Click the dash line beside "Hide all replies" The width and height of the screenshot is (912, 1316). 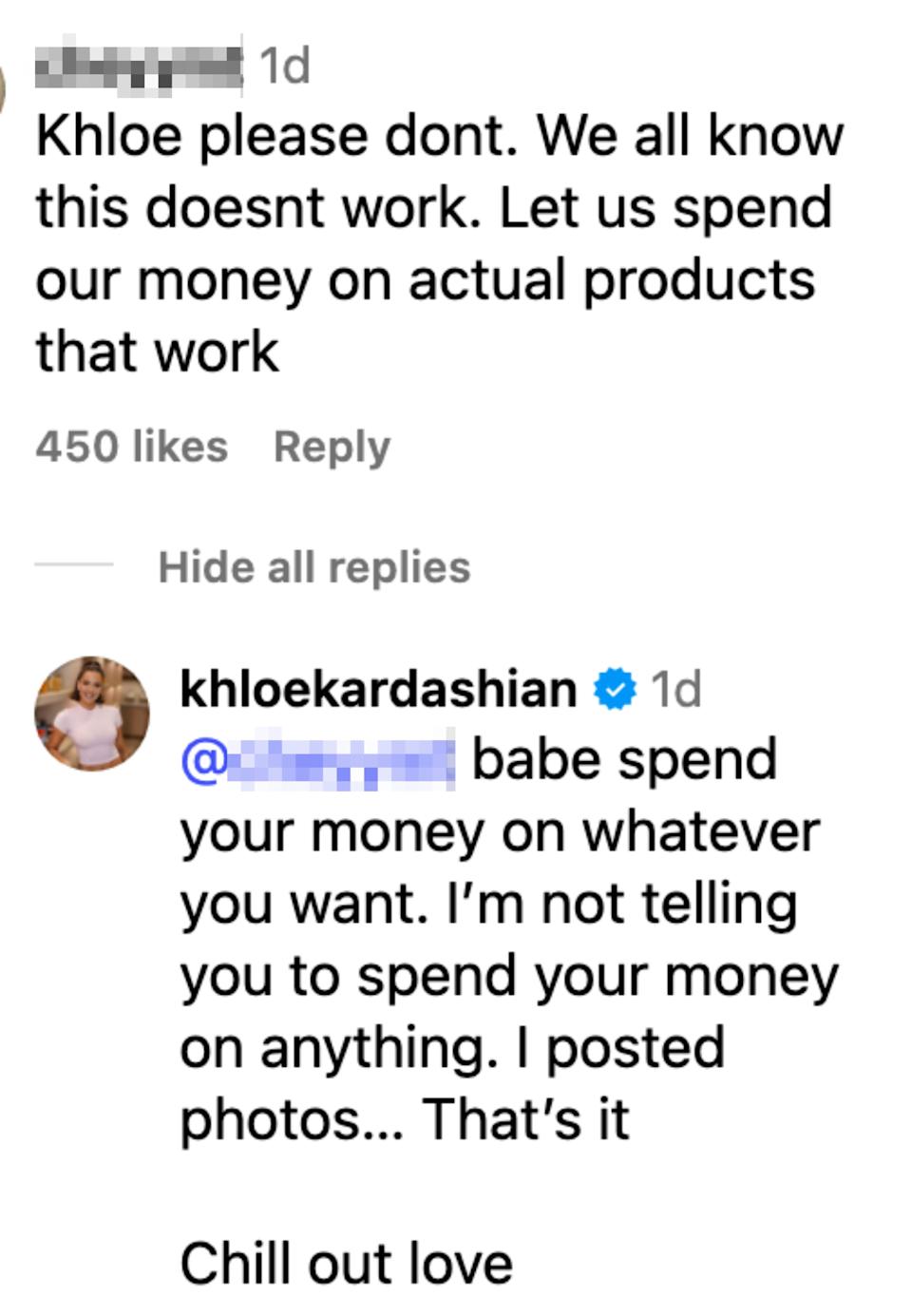click(x=74, y=564)
